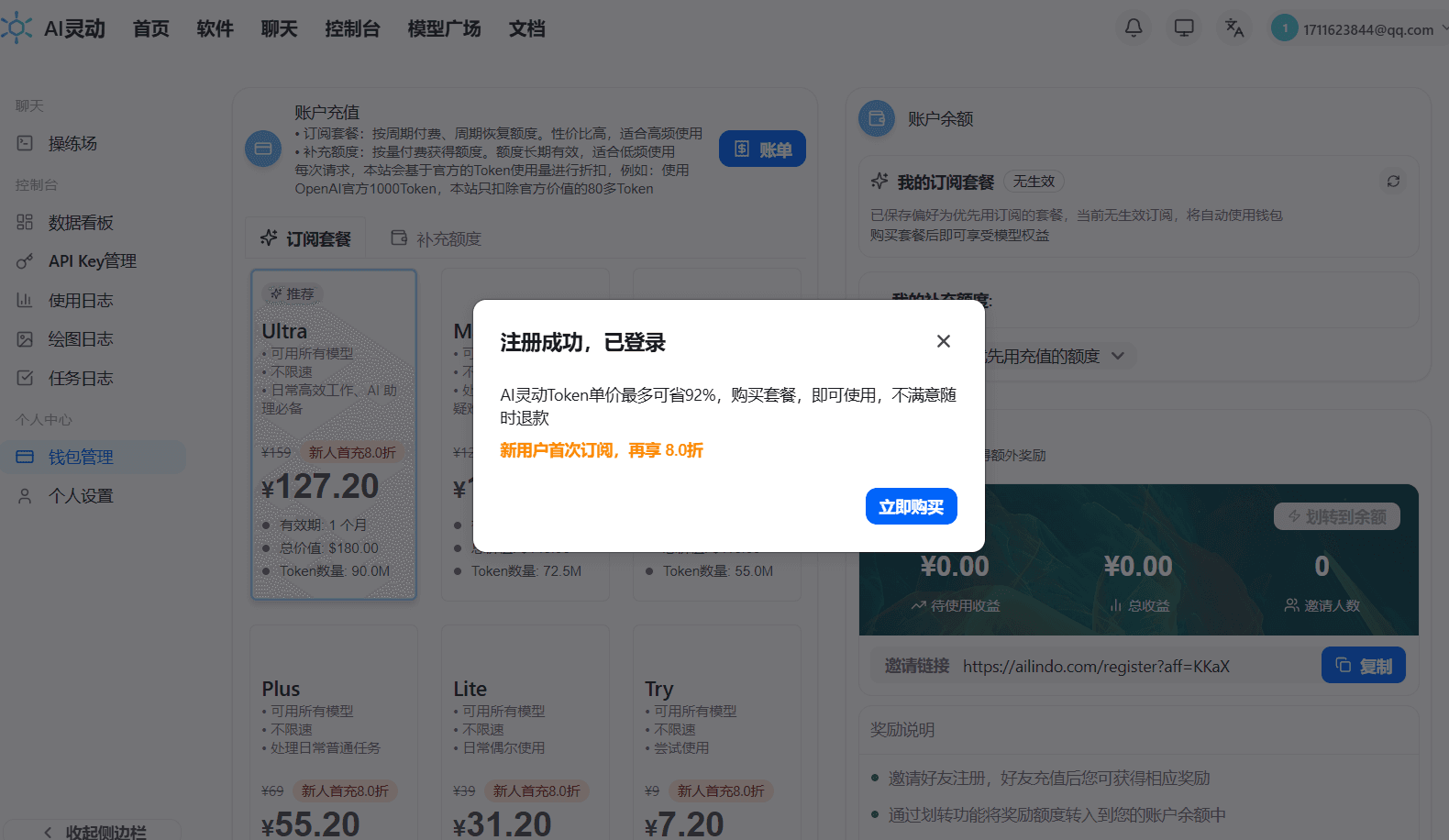Screen dimensions: 1449x840
Task: Open the notification bell icon
Action: (1134, 28)
